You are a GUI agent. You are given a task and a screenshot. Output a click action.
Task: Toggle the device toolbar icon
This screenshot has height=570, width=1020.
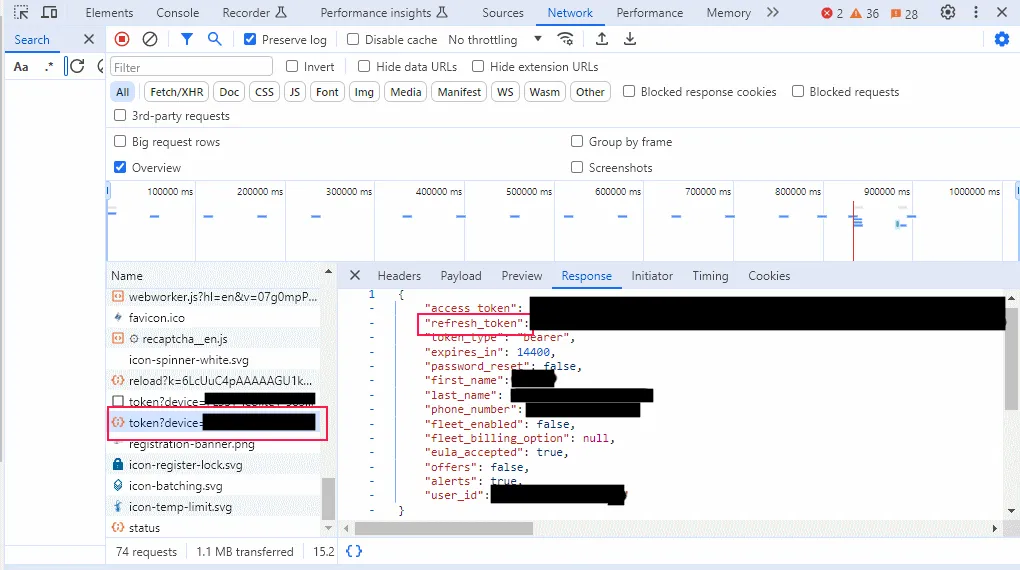pyautogui.click(x=49, y=12)
